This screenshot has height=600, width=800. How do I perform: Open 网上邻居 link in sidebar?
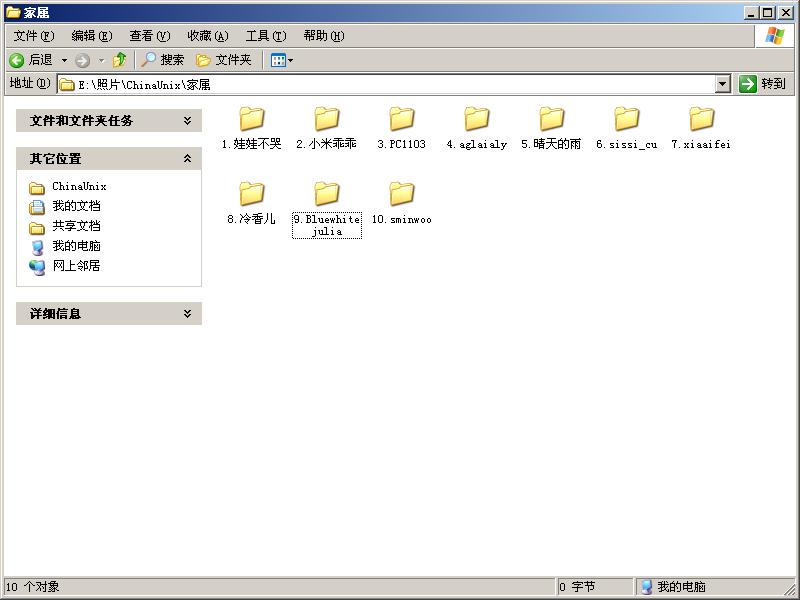click(x=77, y=266)
